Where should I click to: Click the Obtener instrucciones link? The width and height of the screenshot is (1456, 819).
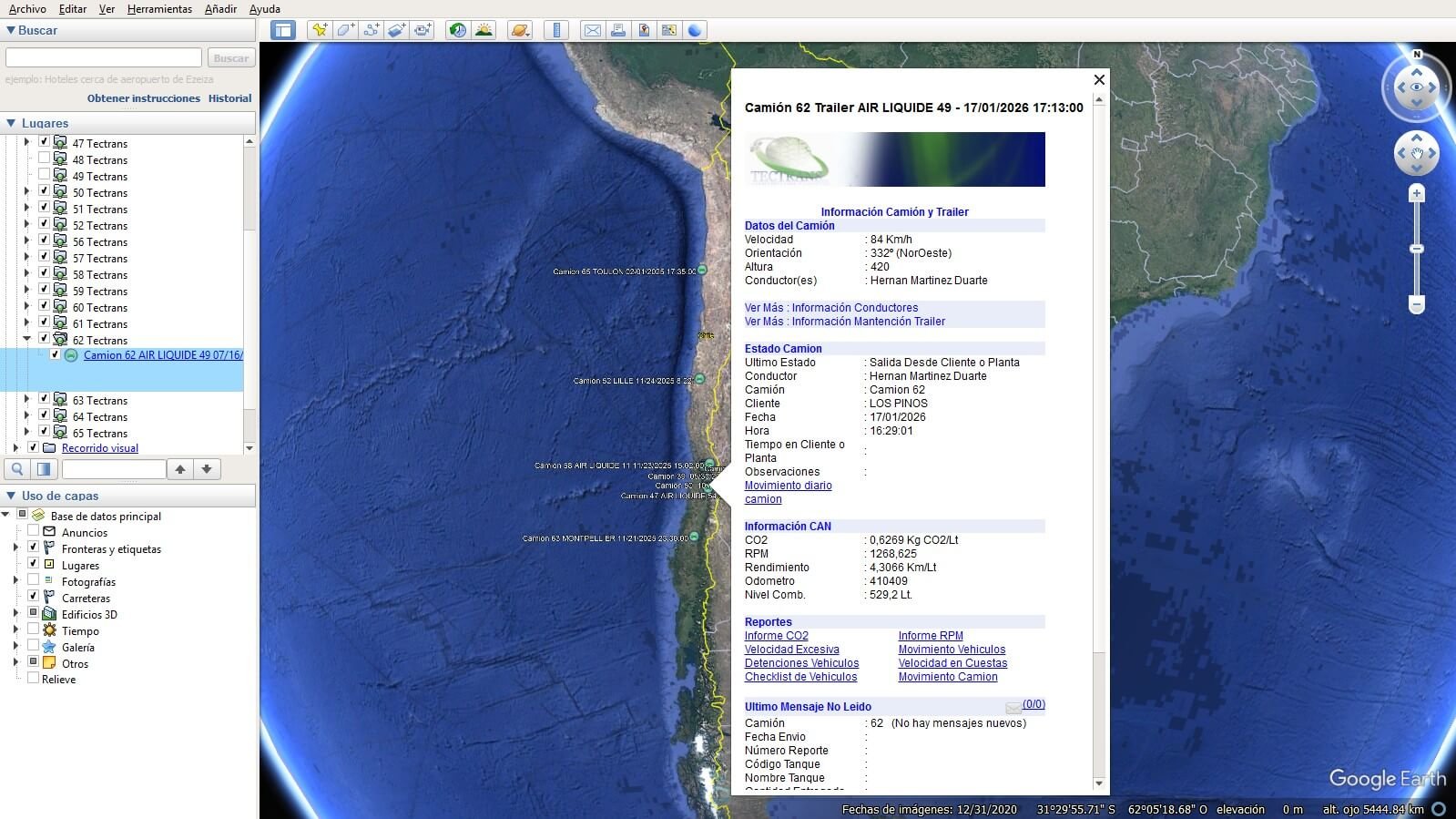(x=143, y=98)
